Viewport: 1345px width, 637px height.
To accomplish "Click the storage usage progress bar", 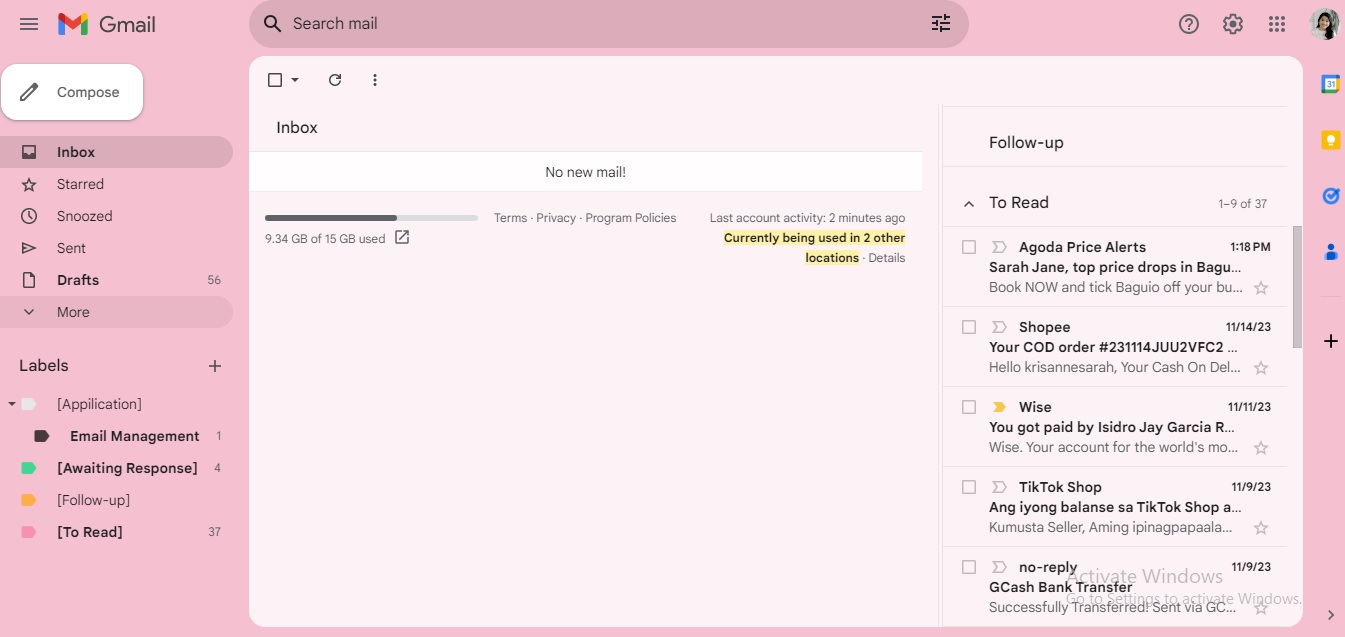I will (x=371, y=217).
